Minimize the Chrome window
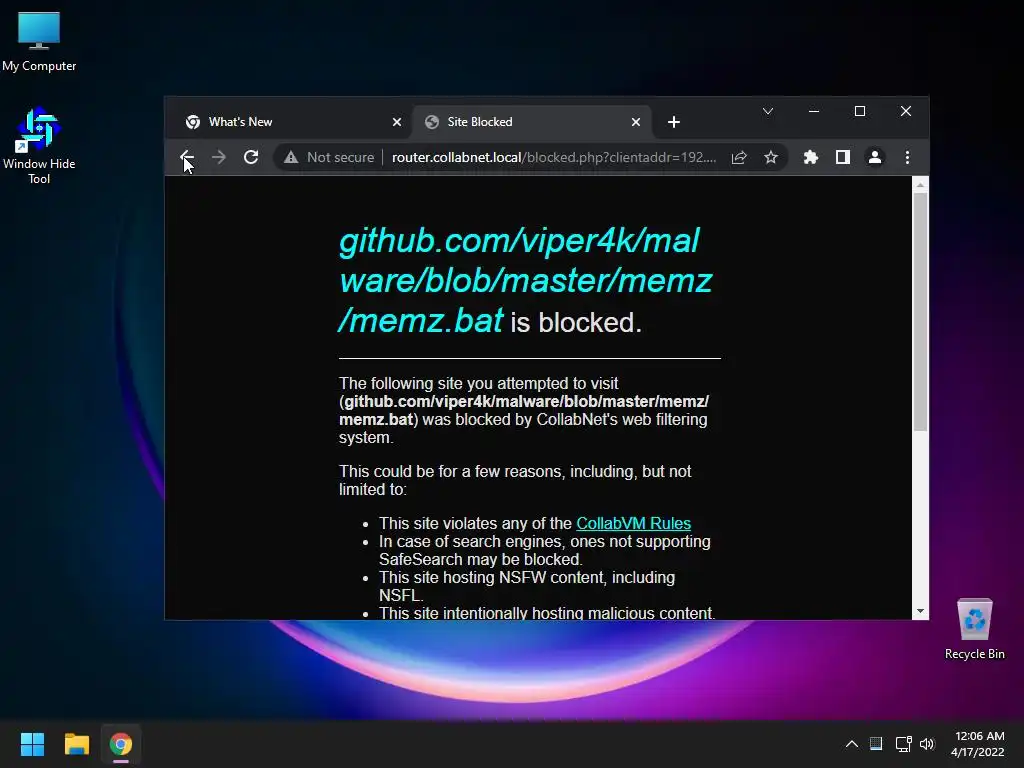The height and width of the screenshot is (768, 1024). click(814, 112)
